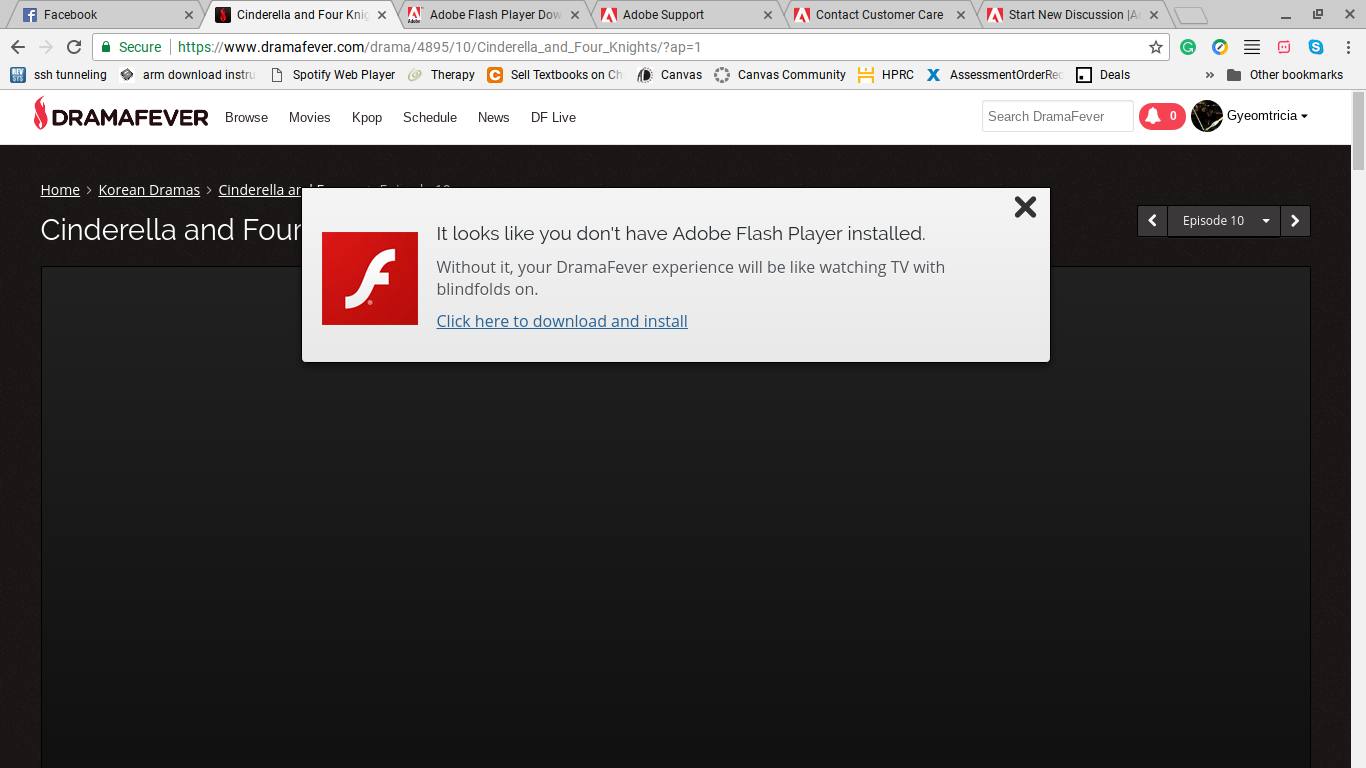The width and height of the screenshot is (1366, 768).
Task: Click the pink square extension icon
Action: click(1284, 47)
